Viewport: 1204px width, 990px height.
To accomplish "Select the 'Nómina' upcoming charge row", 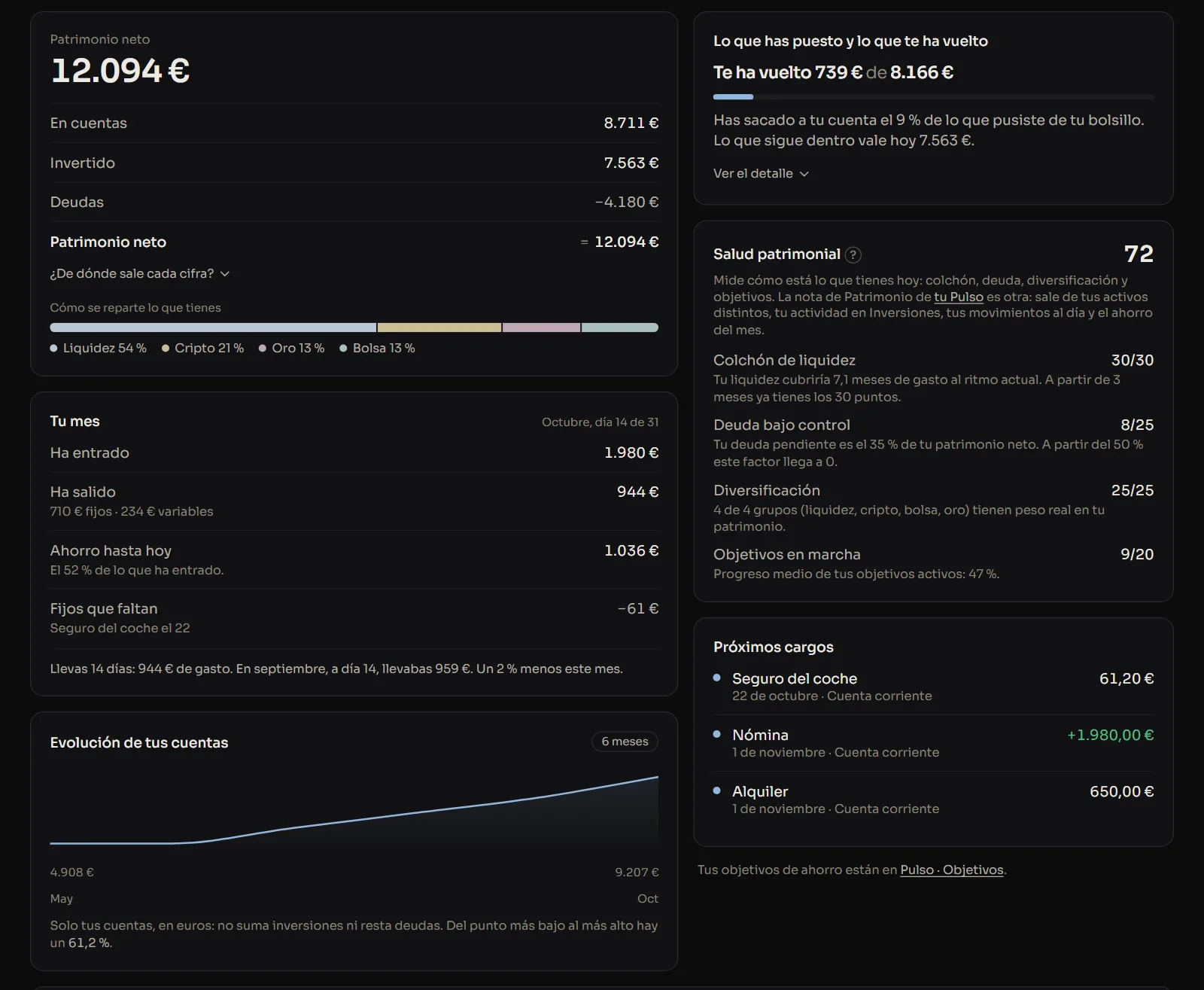I will (x=933, y=743).
